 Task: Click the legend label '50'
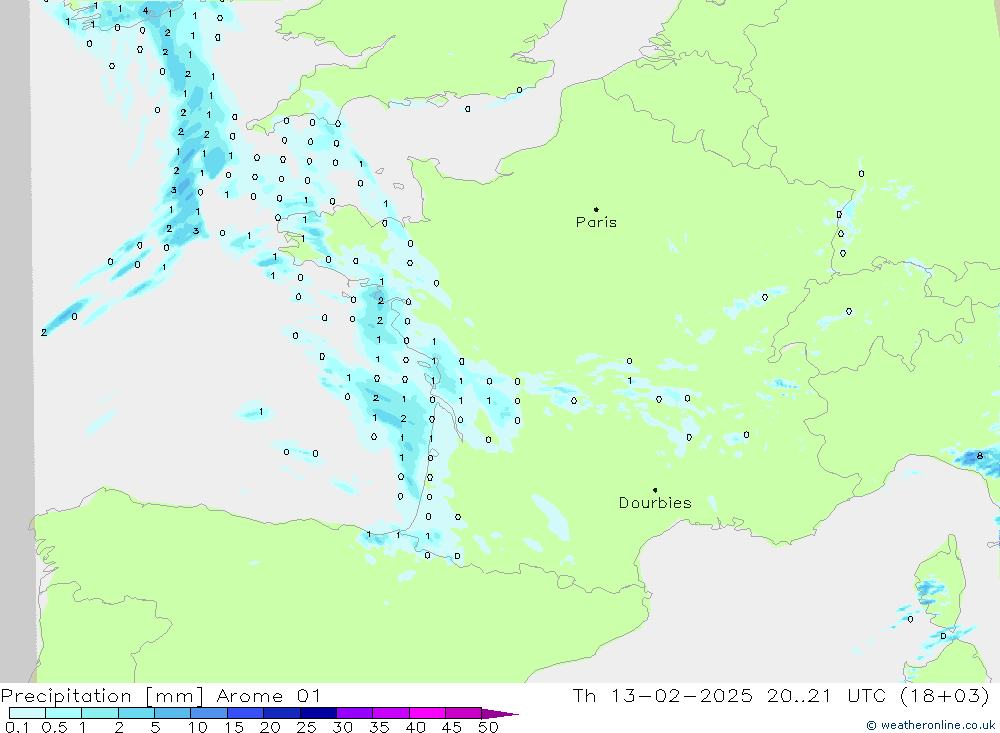point(488,727)
